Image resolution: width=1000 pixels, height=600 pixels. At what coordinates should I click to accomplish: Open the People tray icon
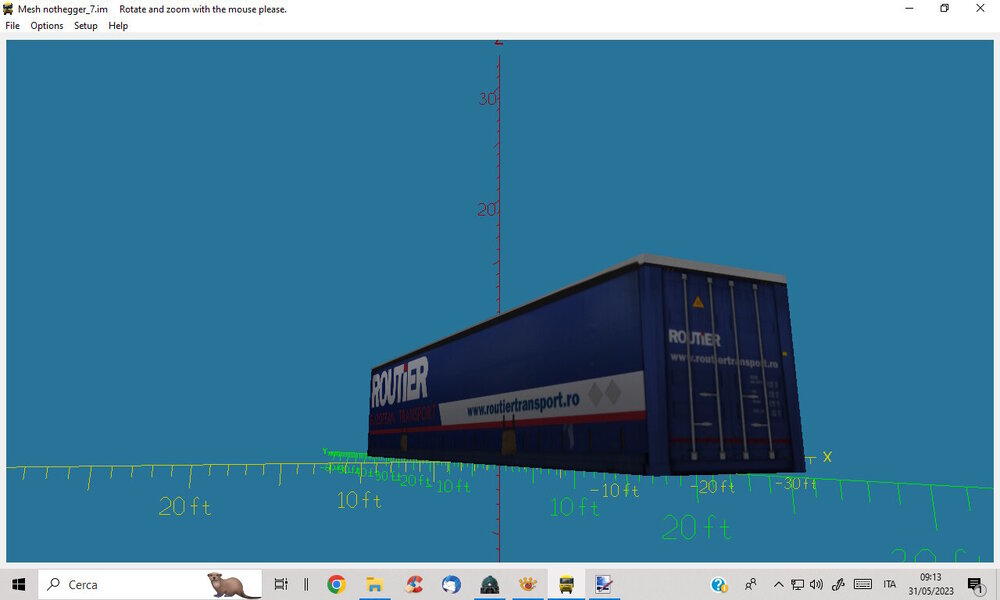[751, 584]
